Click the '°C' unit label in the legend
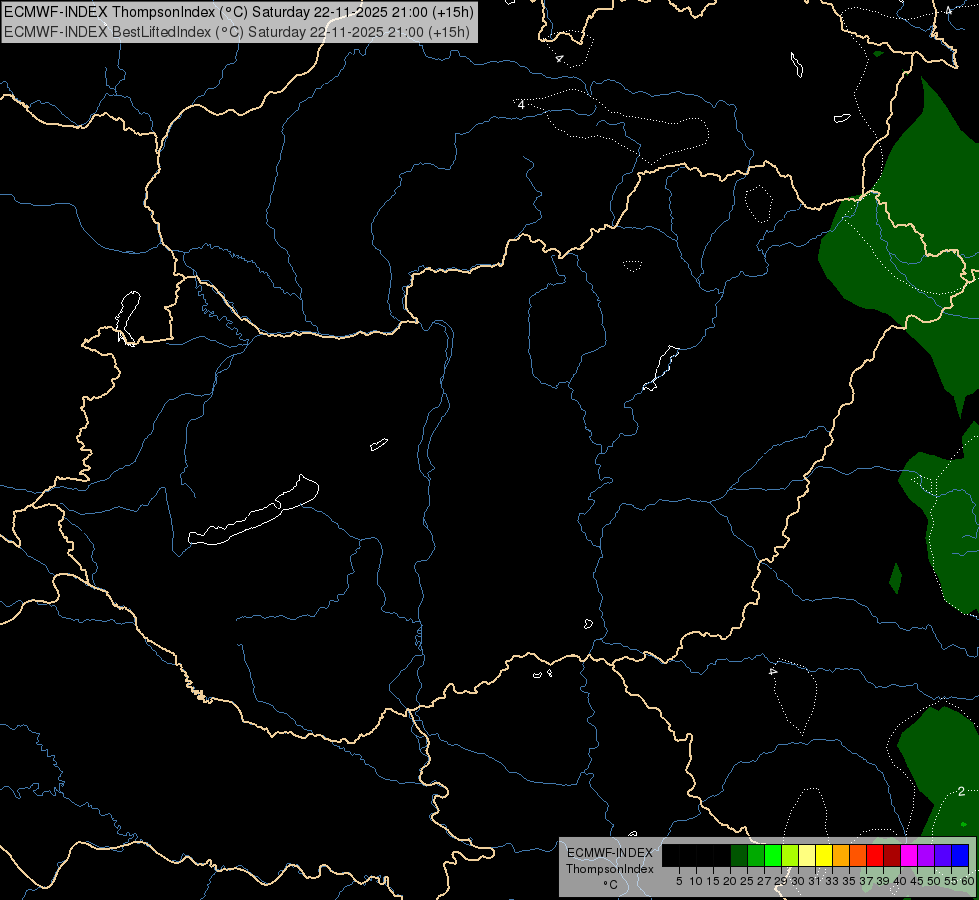 coord(611,884)
